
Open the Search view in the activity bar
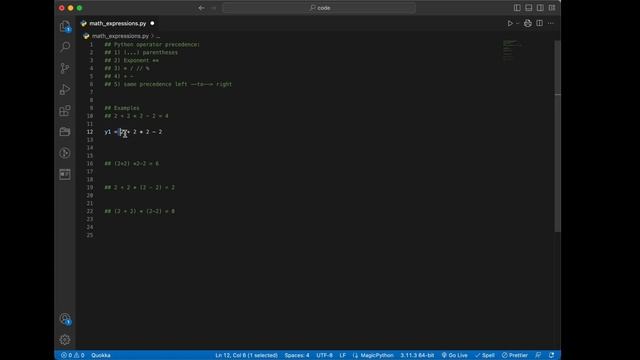(x=65, y=47)
